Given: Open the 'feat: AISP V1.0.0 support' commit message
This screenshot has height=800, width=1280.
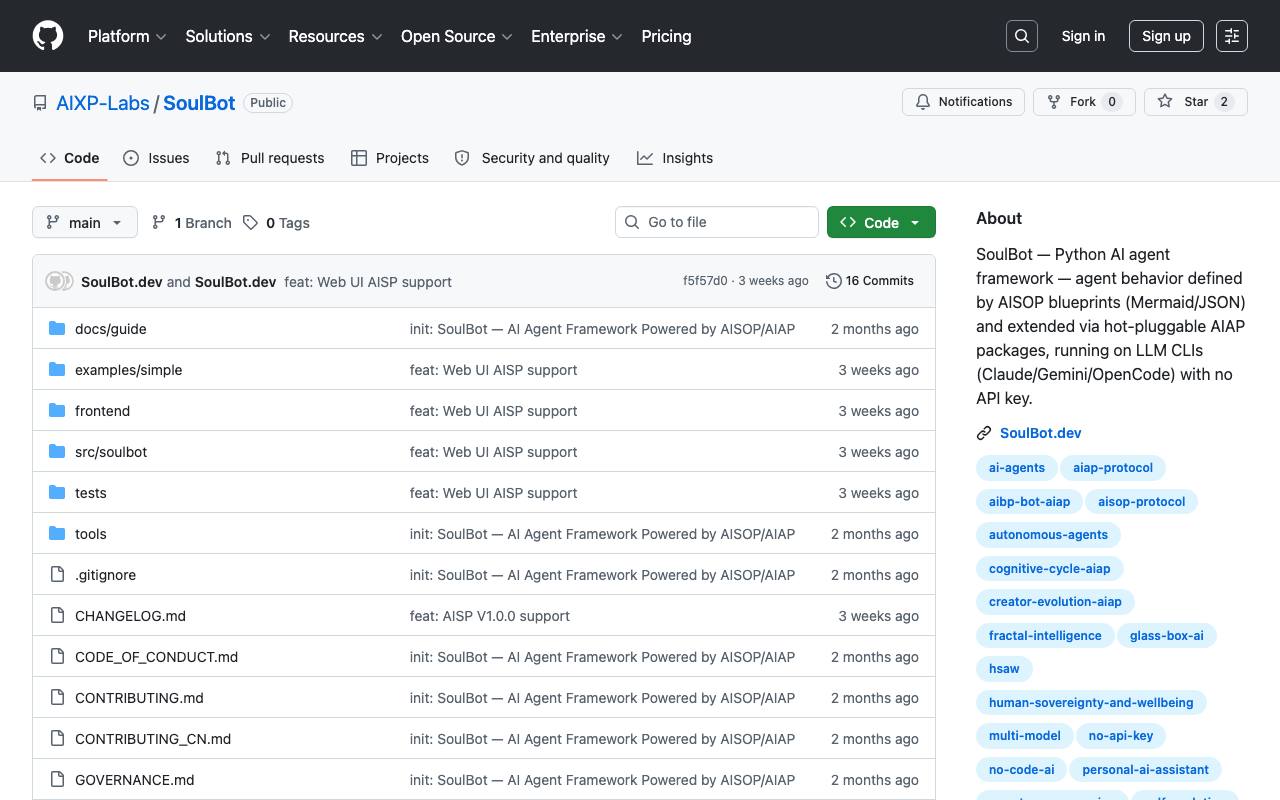Looking at the screenshot, I should (490, 616).
